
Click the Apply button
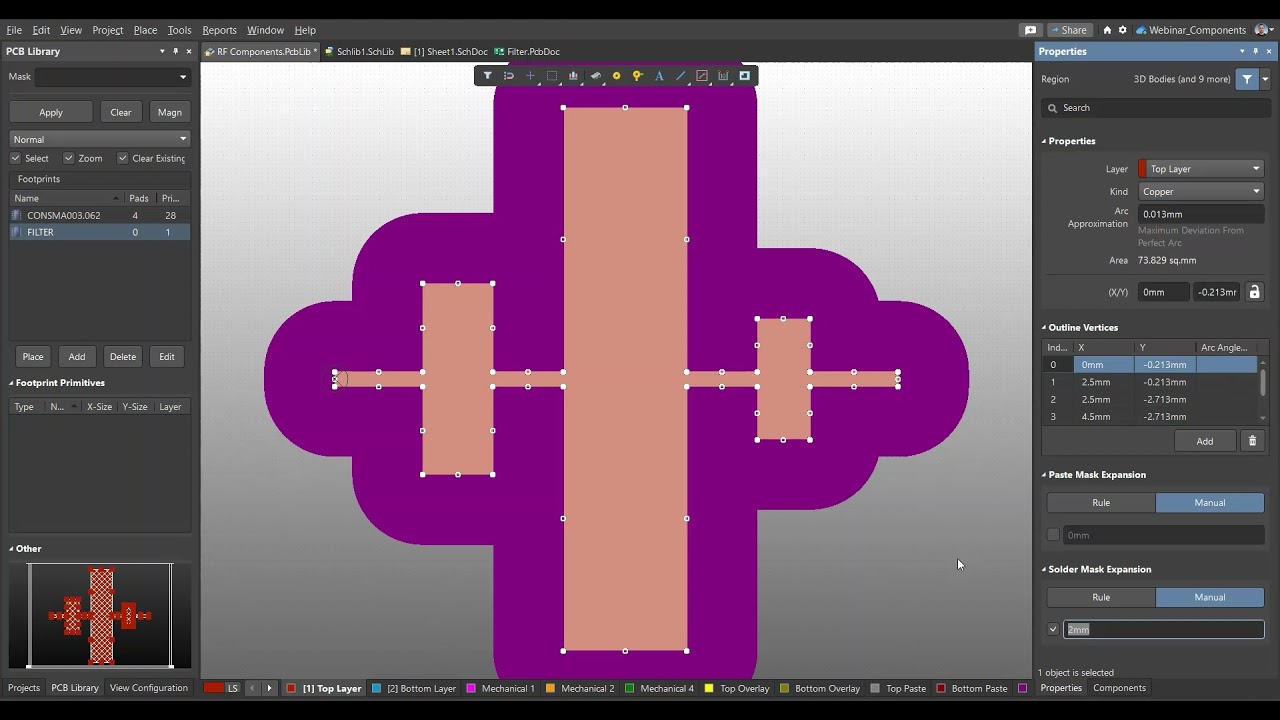click(x=51, y=112)
